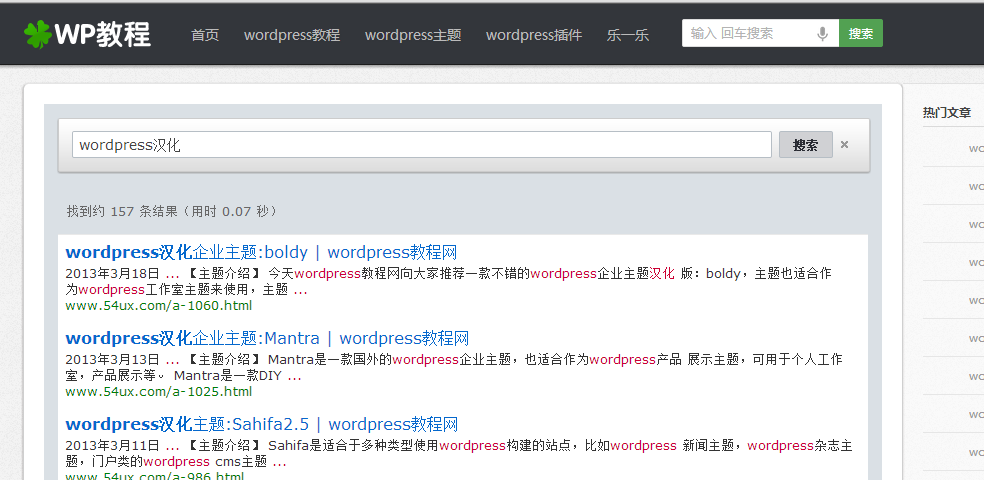Open the Mantra 企业主题 result title
Image resolution: width=984 pixels, height=480 pixels.
point(267,338)
